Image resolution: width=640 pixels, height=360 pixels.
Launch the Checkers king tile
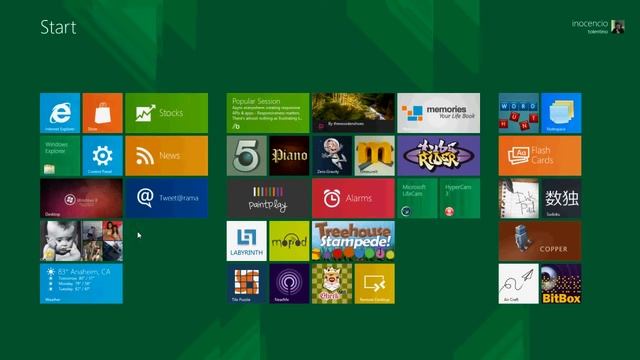click(x=332, y=284)
